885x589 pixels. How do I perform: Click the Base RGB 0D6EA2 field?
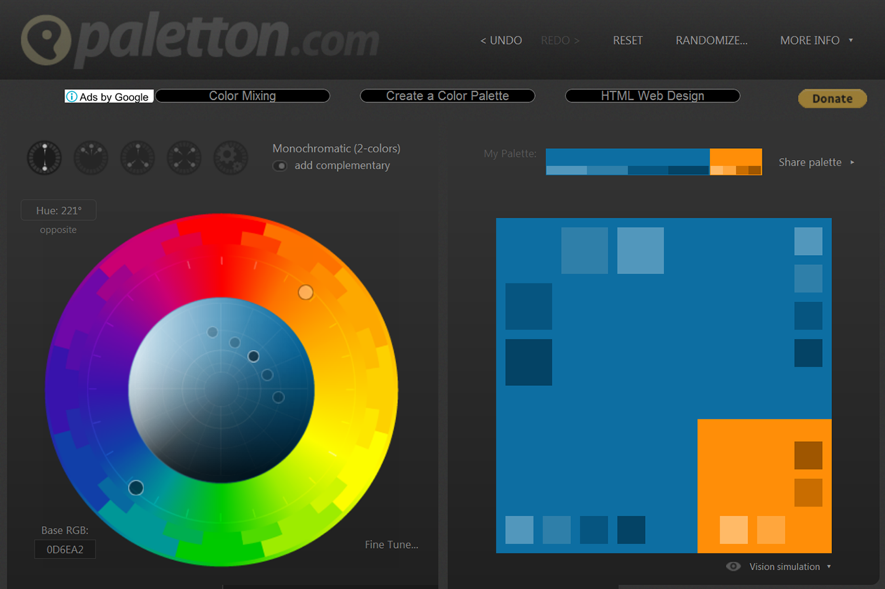pyautogui.click(x=65, y=549)
